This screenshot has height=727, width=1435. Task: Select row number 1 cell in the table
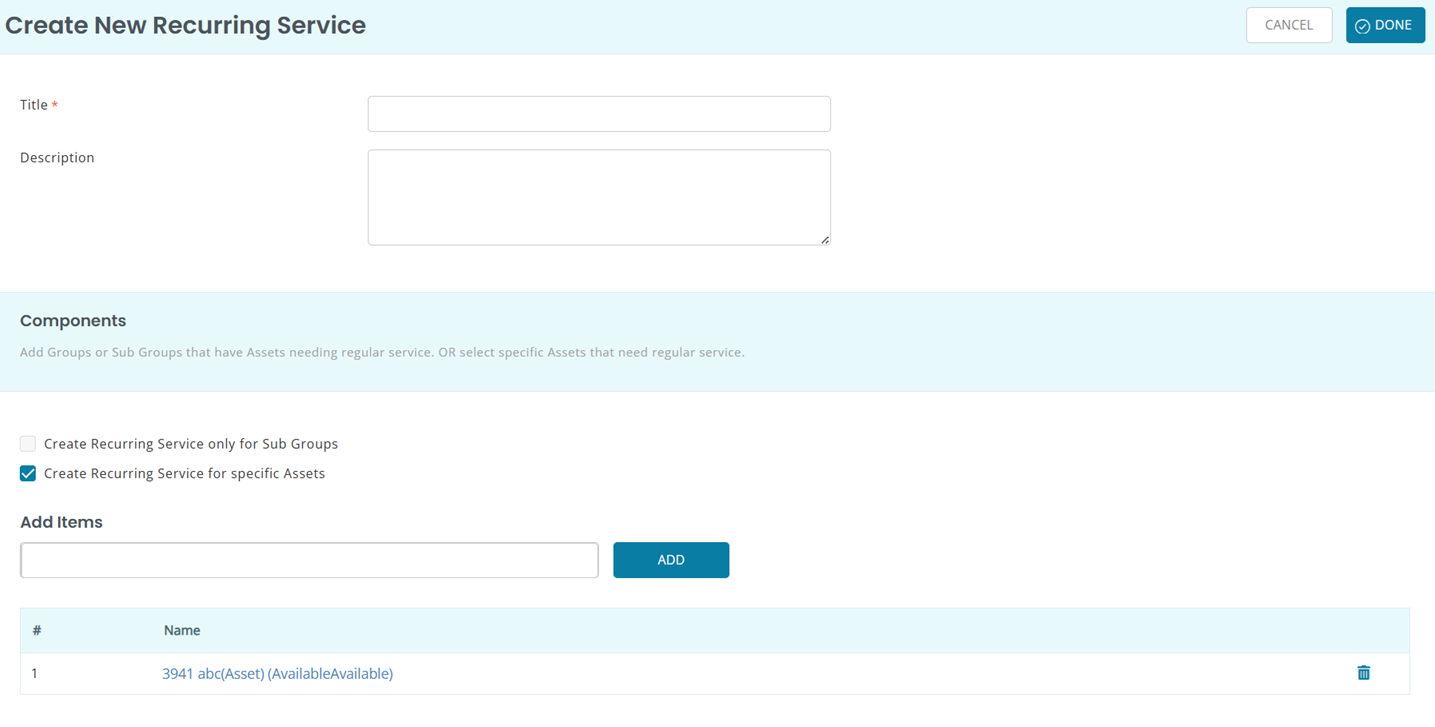tap(34, 674)
